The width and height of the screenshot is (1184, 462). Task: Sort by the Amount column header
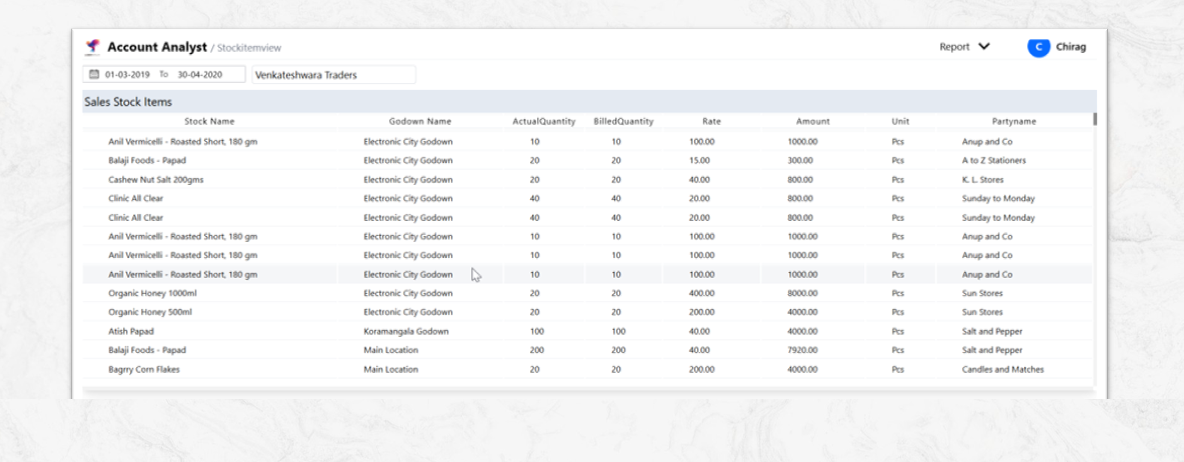812,122
